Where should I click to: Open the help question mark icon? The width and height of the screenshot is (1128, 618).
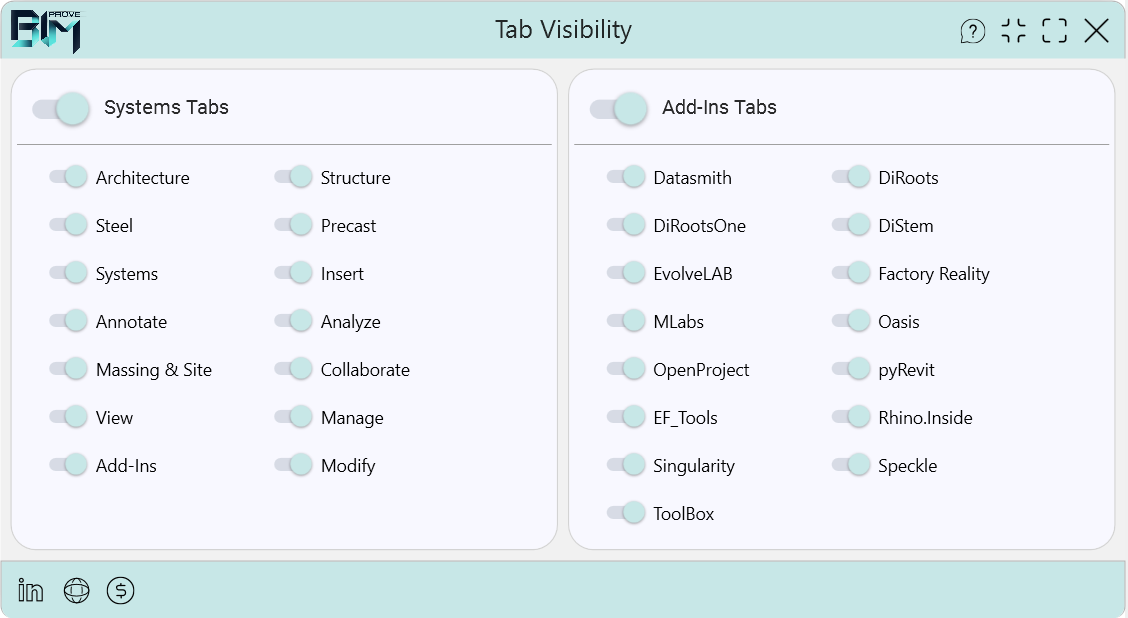972,31
